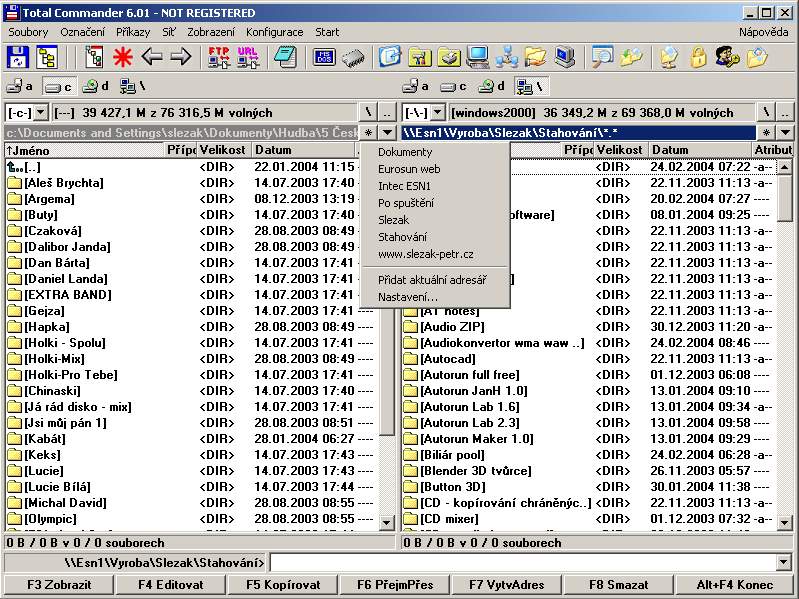
Task: Click F6 PřejmPřes button
Action: click(395, 585)
